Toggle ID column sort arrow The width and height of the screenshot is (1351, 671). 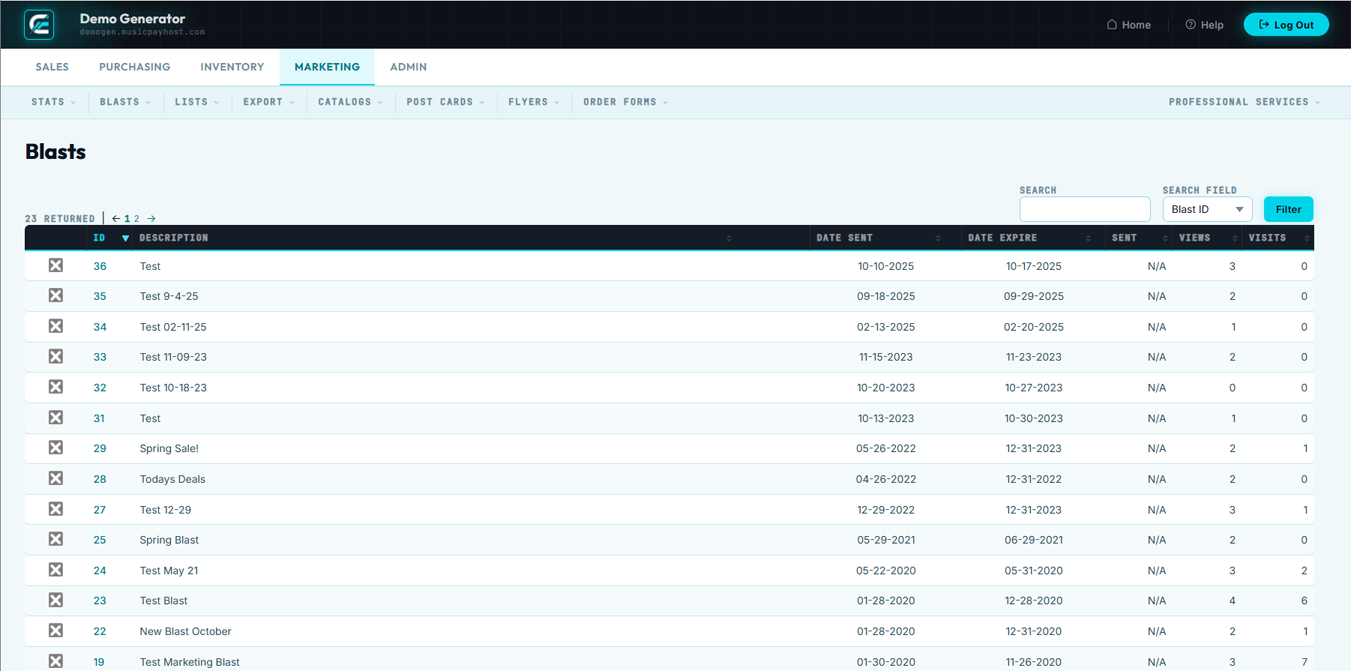point(125,238)
